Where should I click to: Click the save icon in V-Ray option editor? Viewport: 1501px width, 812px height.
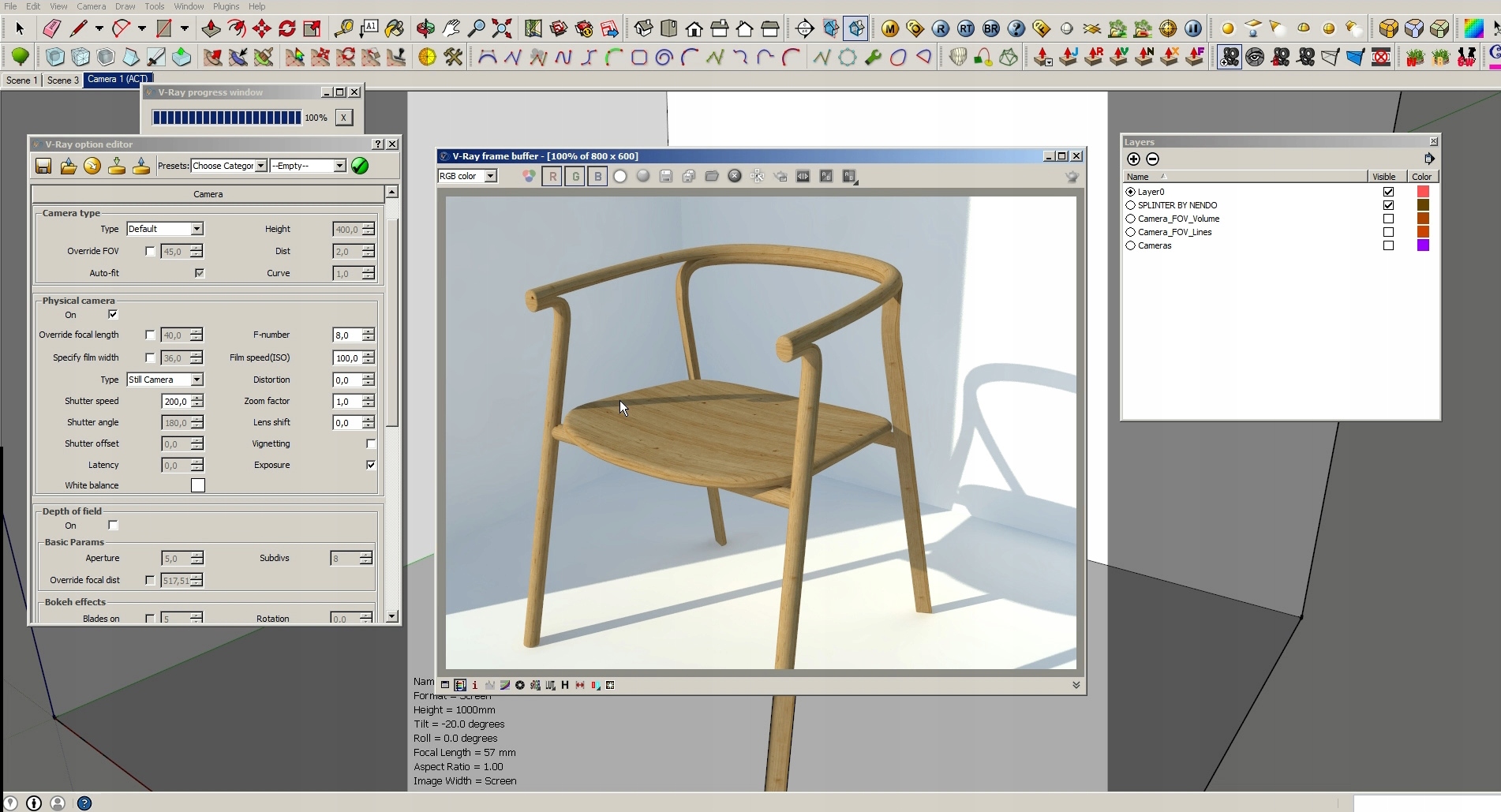click(43, 166)
